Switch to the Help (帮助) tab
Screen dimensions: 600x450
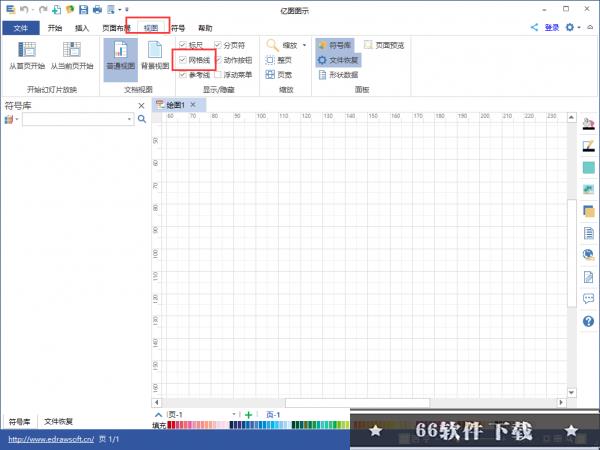coord(205,28)
